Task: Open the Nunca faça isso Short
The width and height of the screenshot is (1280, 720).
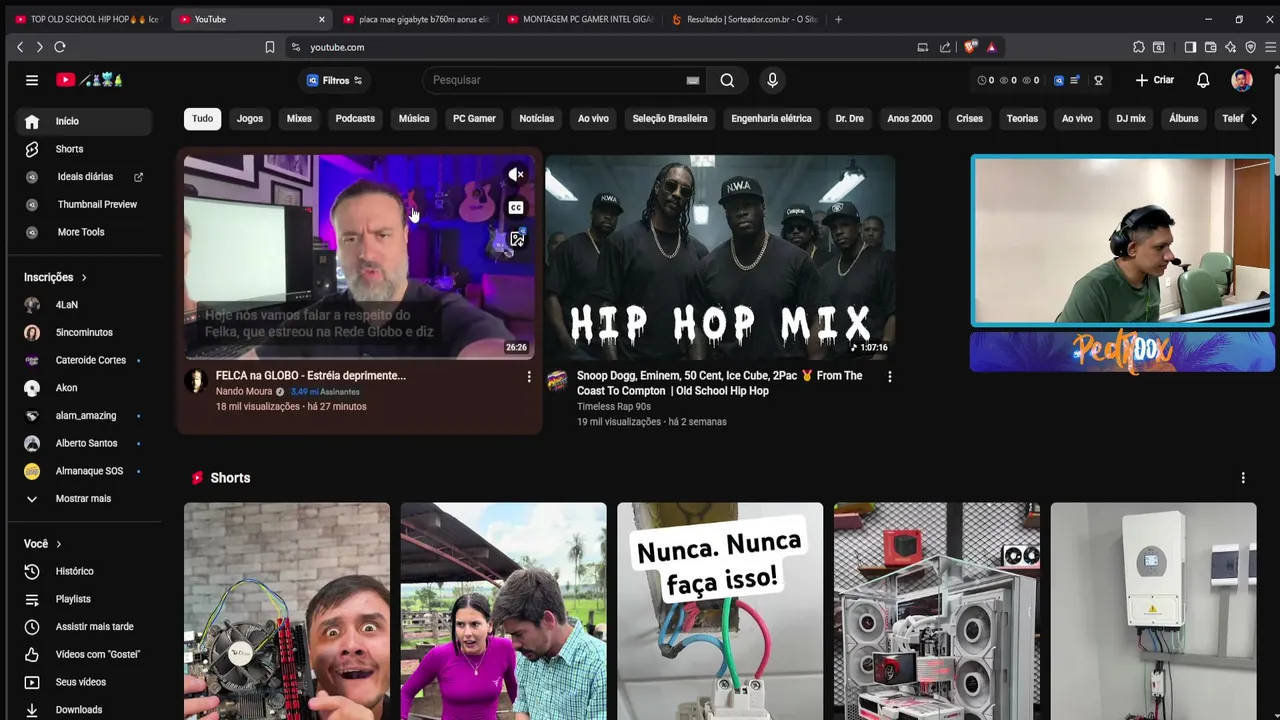Action: [720, 611]
